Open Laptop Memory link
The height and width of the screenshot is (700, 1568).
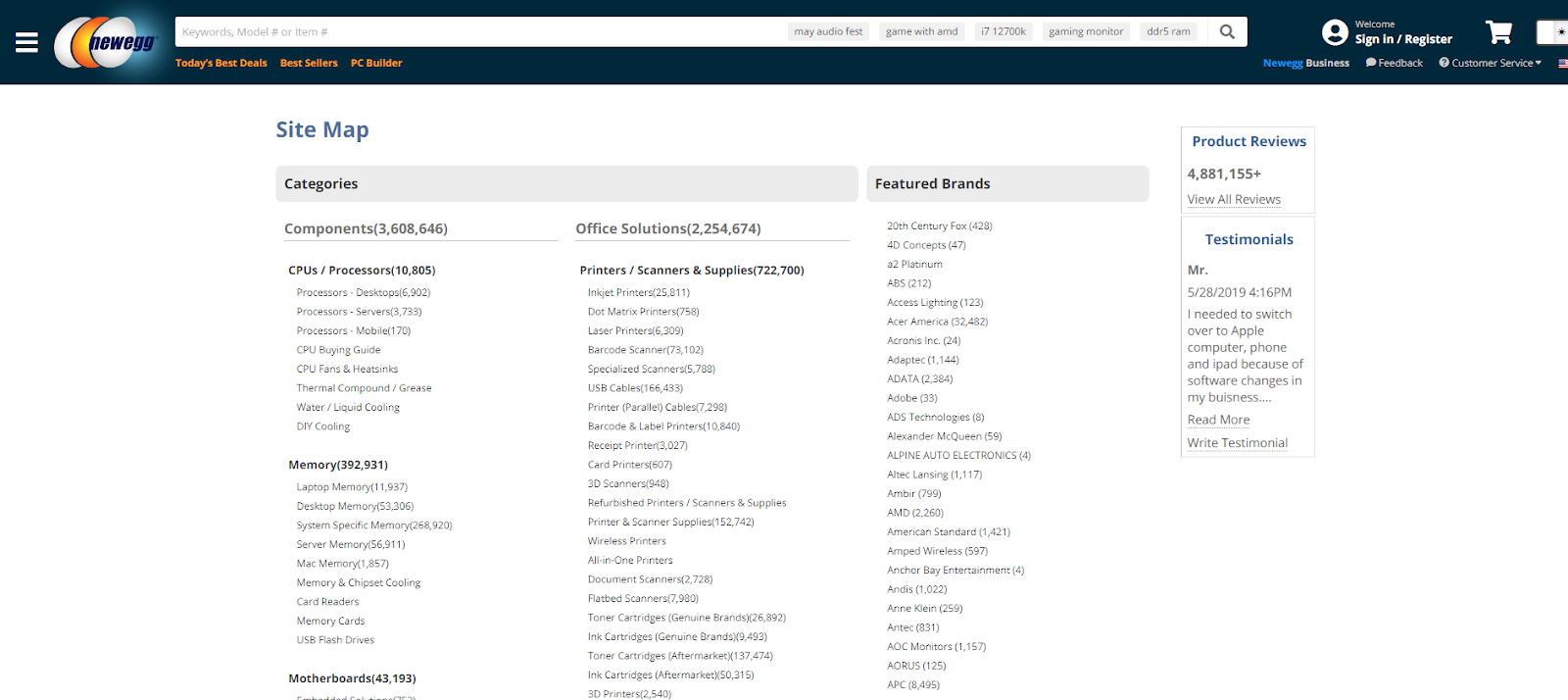tap(352, 487)
